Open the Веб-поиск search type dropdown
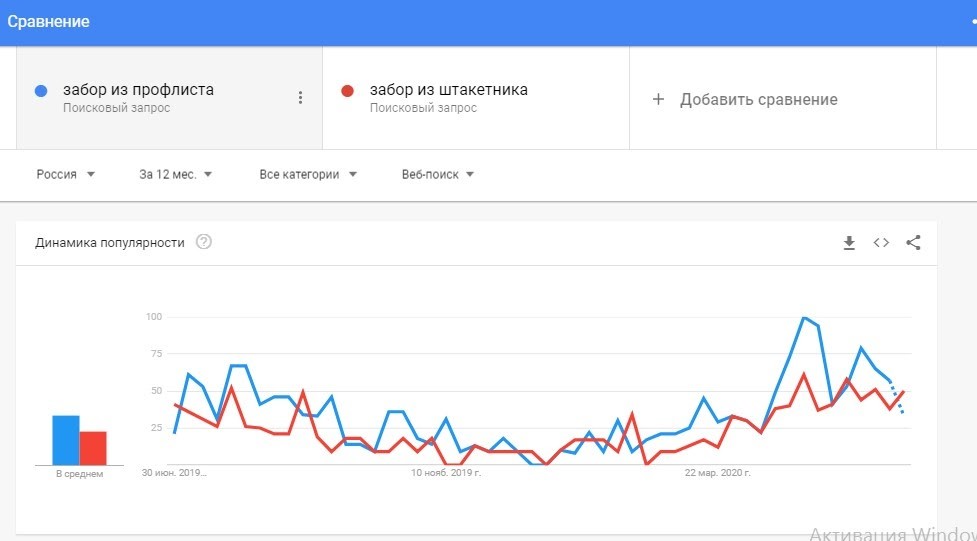 point(438,174)
